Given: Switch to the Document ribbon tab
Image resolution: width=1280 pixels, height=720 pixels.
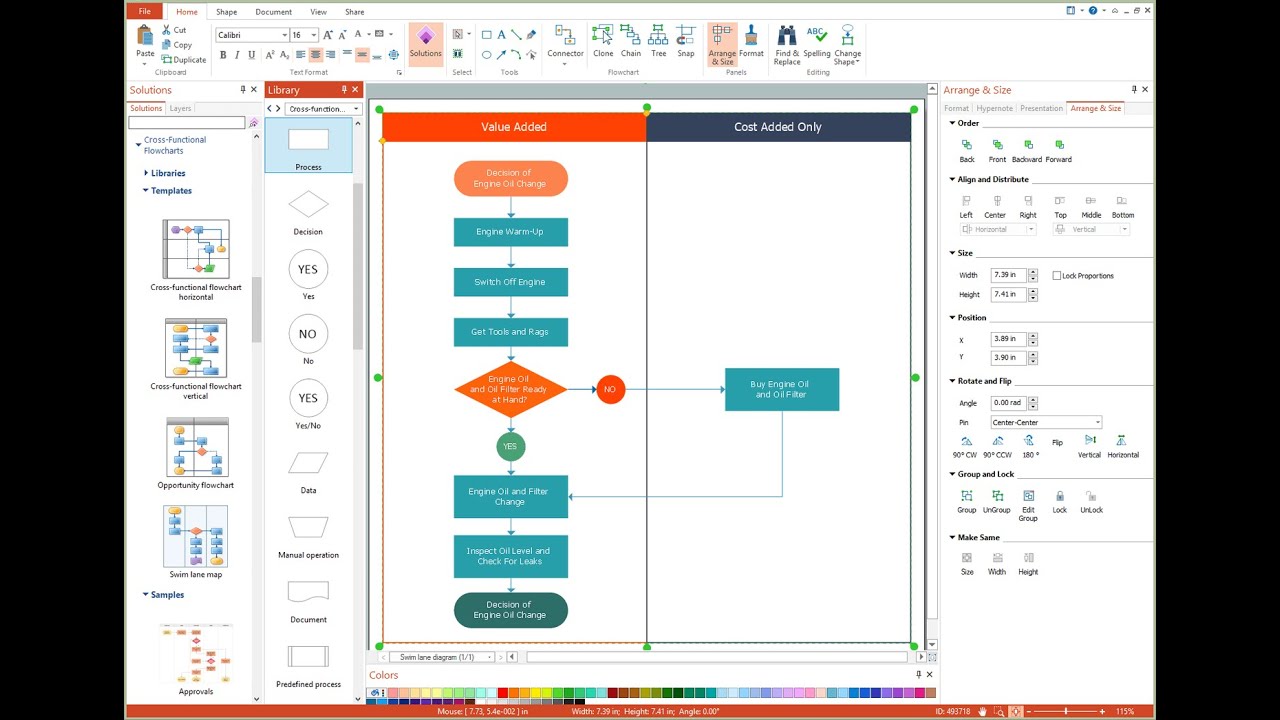Looking at the screenshot, I should [x=274, y=12].
